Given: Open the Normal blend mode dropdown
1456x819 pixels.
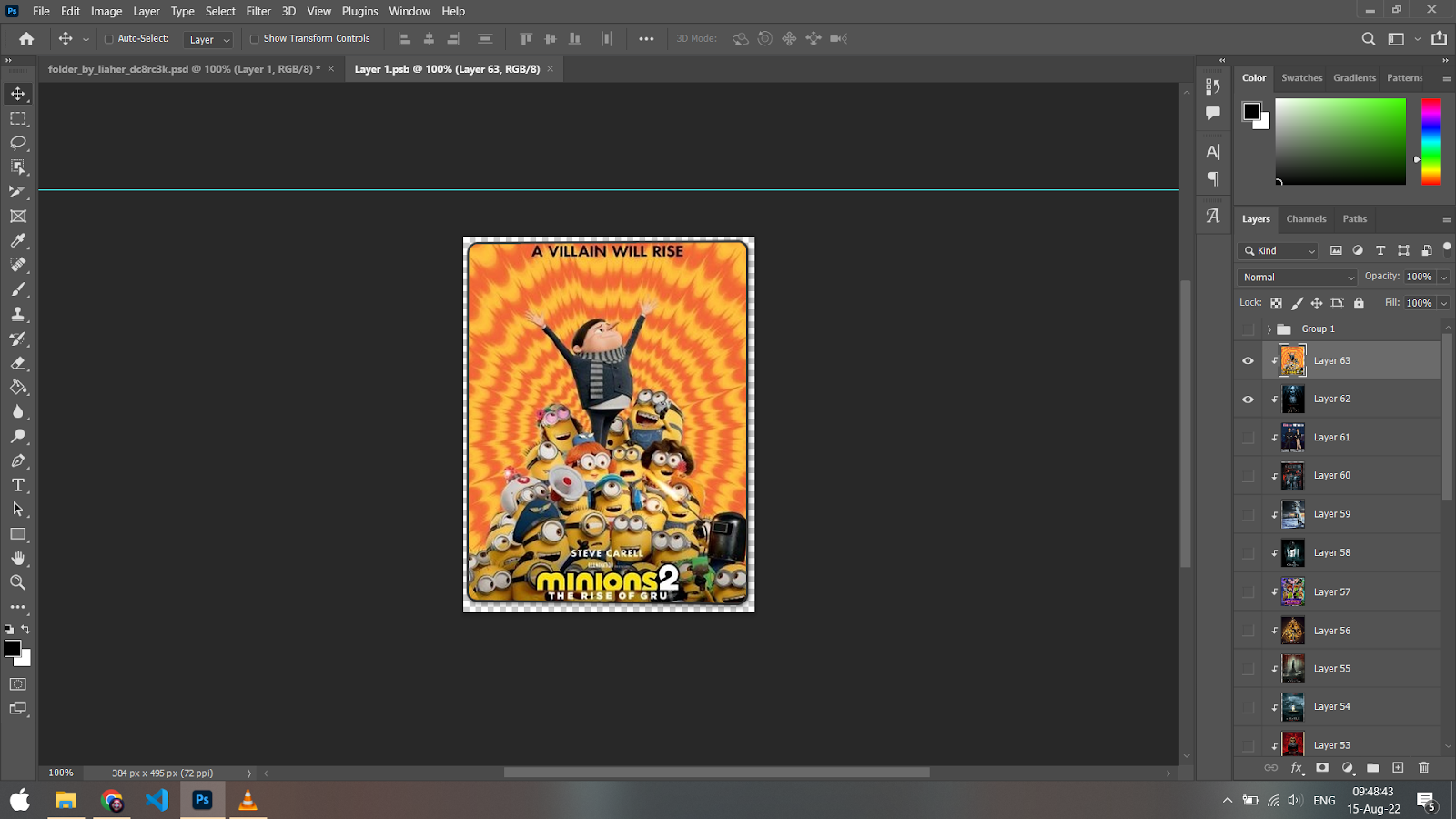Looking at the screenshot, I should pos(1297,278).
